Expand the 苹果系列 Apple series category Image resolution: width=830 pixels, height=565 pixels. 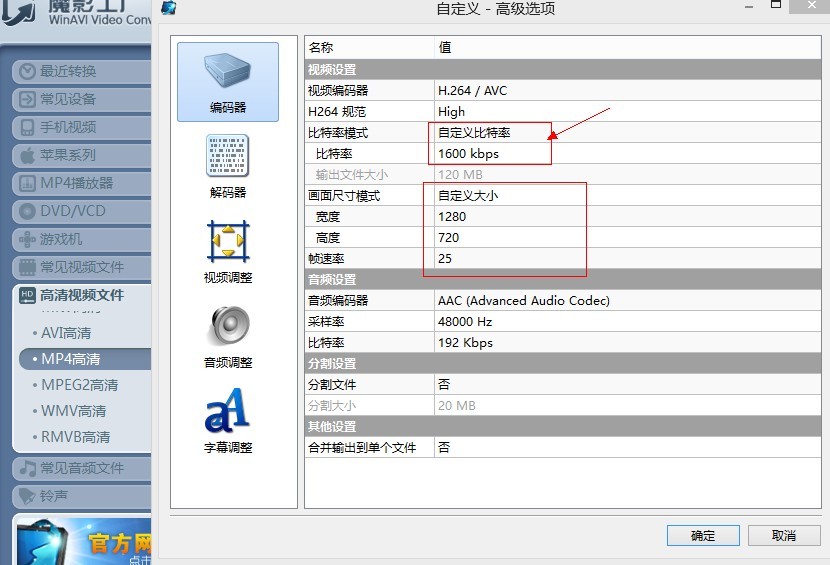pyautogui.click(x=80, y=156)
